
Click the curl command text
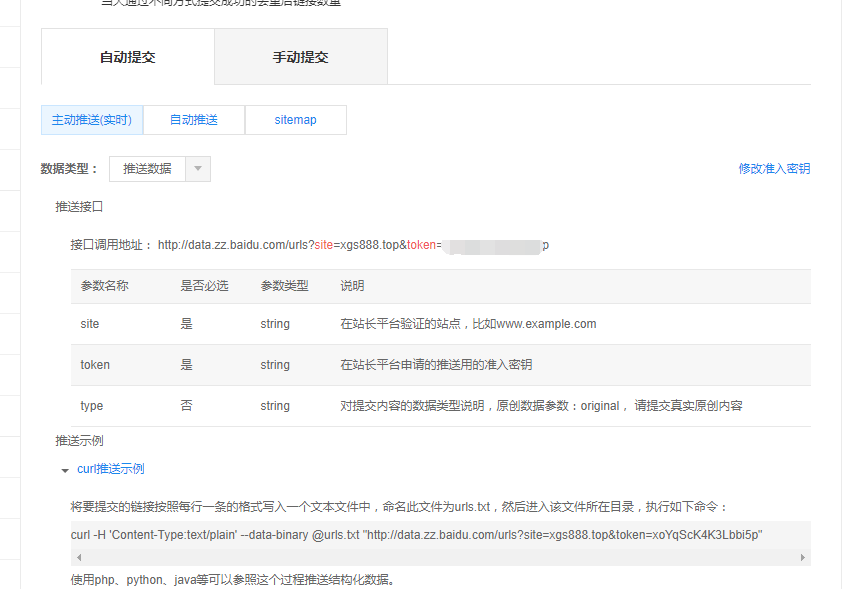pyautogui.click(x=416, y=535)
